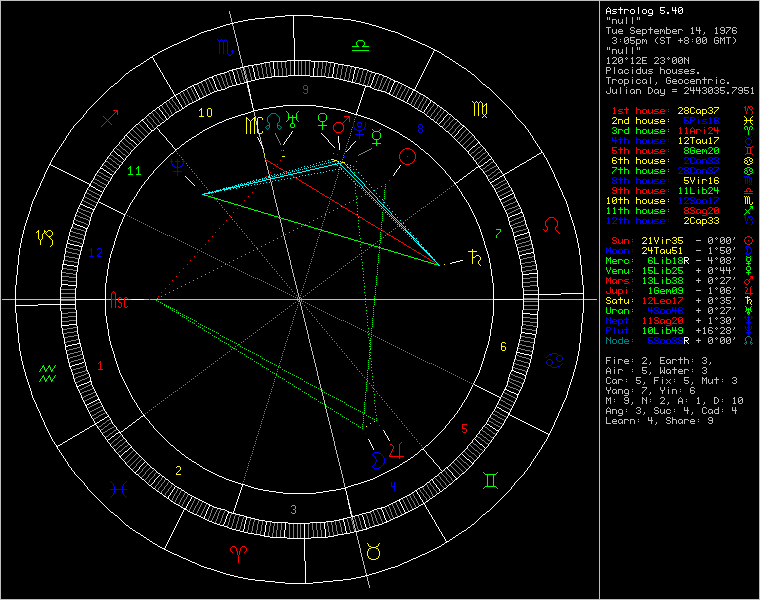
Task: Click the Cancer zodiac glyph on the wheel
Action: pyautogui.click(x=554, y=361)
